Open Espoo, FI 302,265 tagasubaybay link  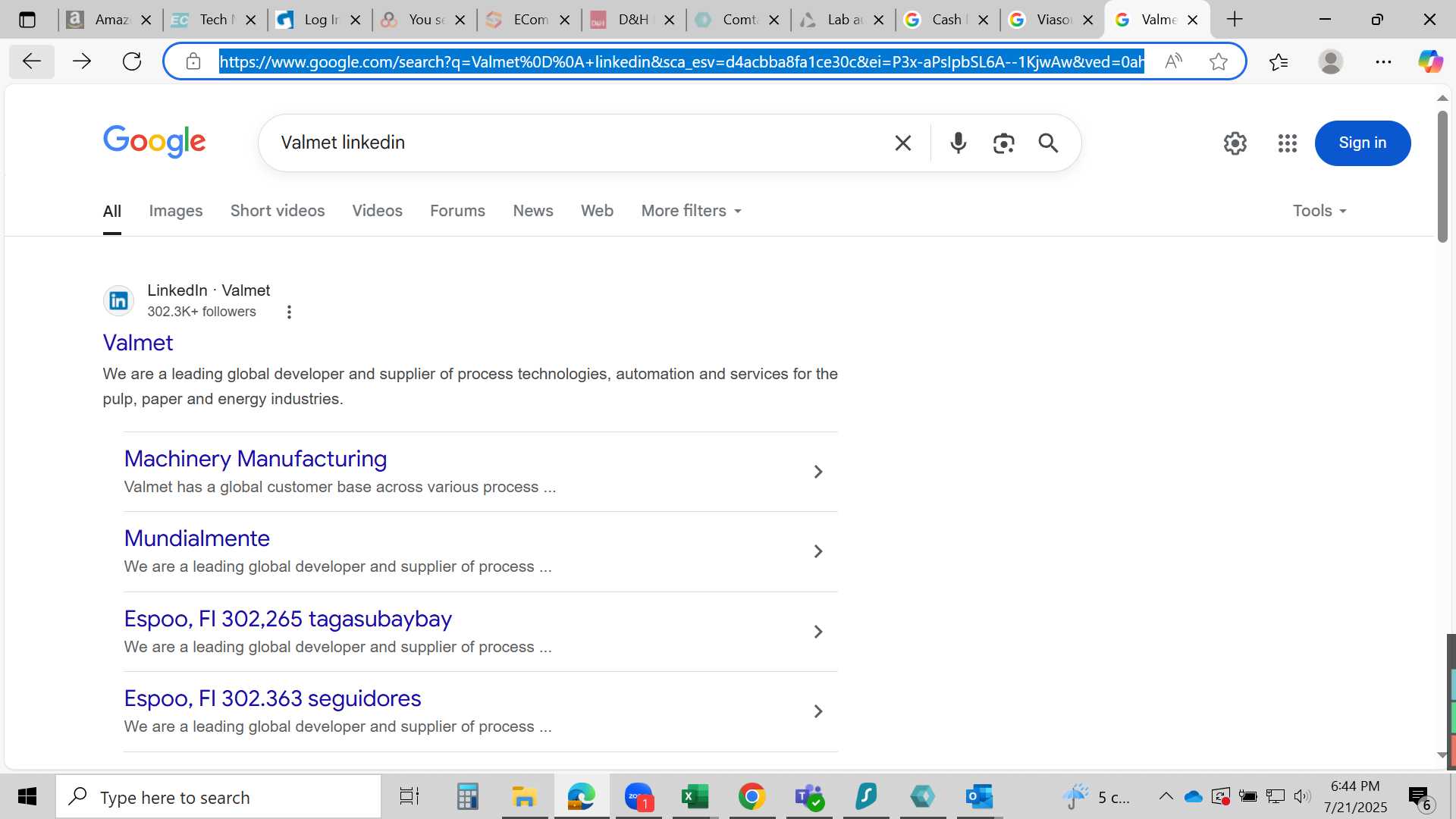click(x=288, y=619)
